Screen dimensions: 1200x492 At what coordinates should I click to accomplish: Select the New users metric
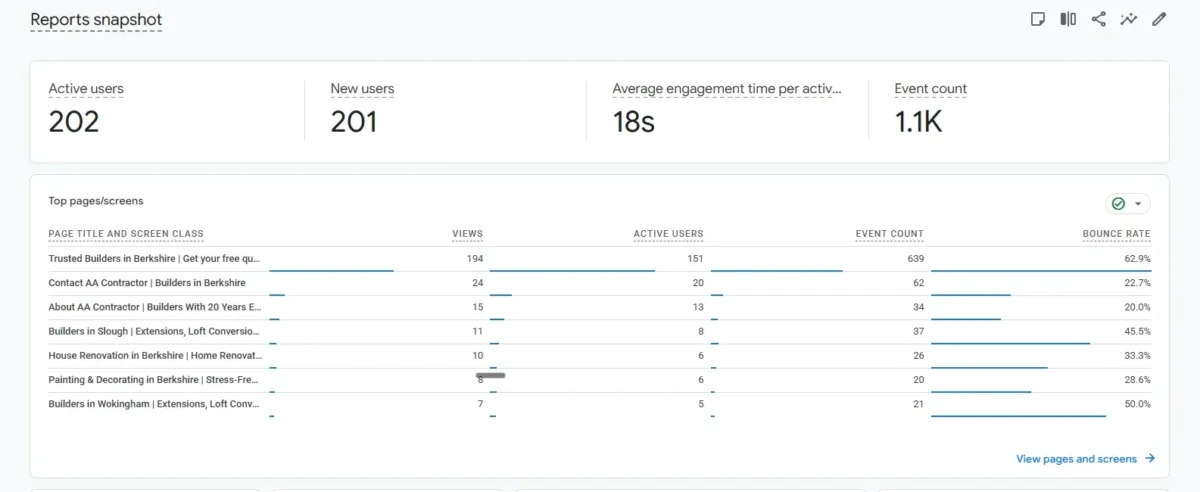pyautogui.click(x=362, y=89)
